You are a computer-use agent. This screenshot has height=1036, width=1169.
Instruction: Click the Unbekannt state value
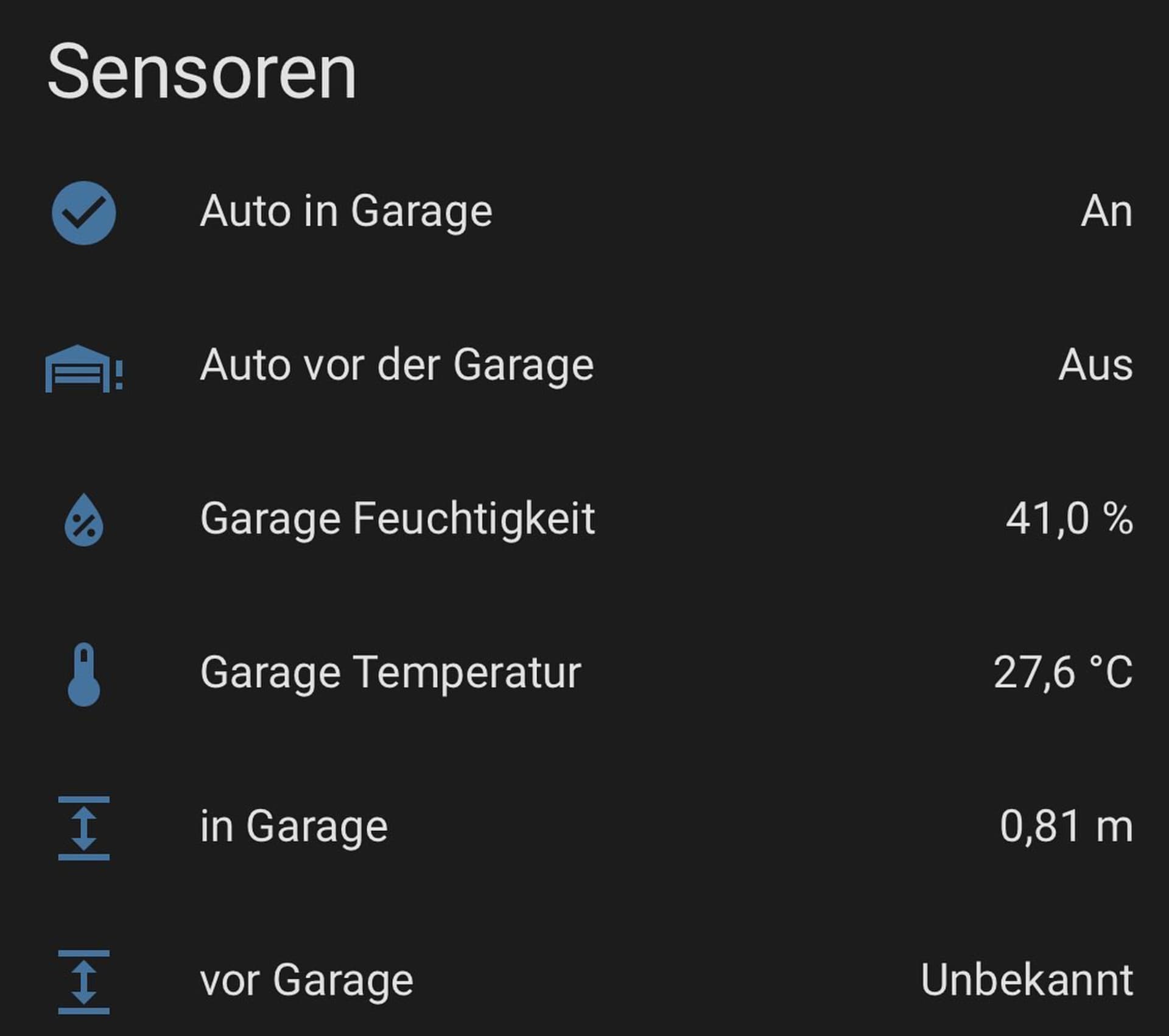pyautogui.click(x=1027, y=980)
